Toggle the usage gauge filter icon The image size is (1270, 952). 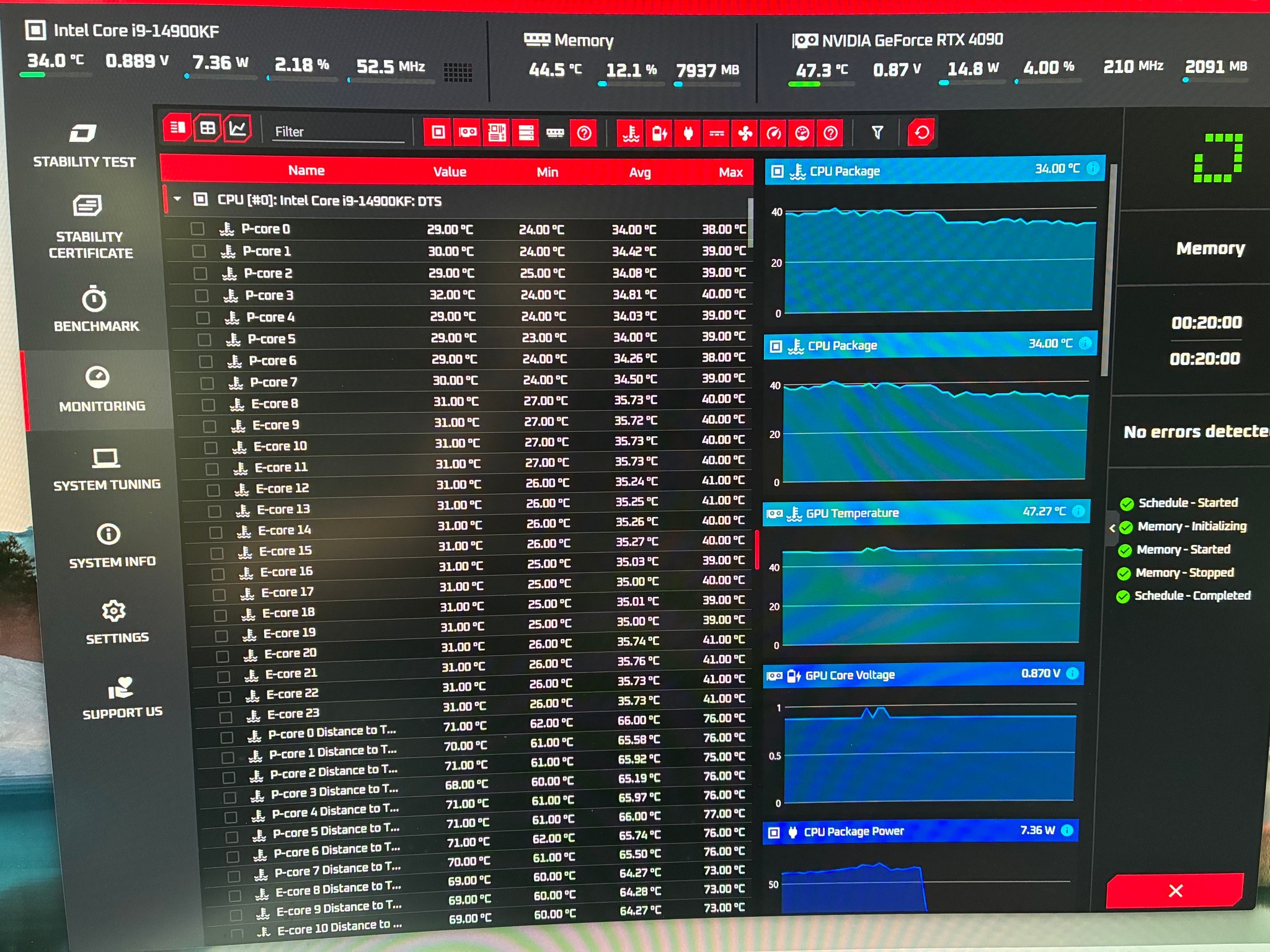click(802, 133)
